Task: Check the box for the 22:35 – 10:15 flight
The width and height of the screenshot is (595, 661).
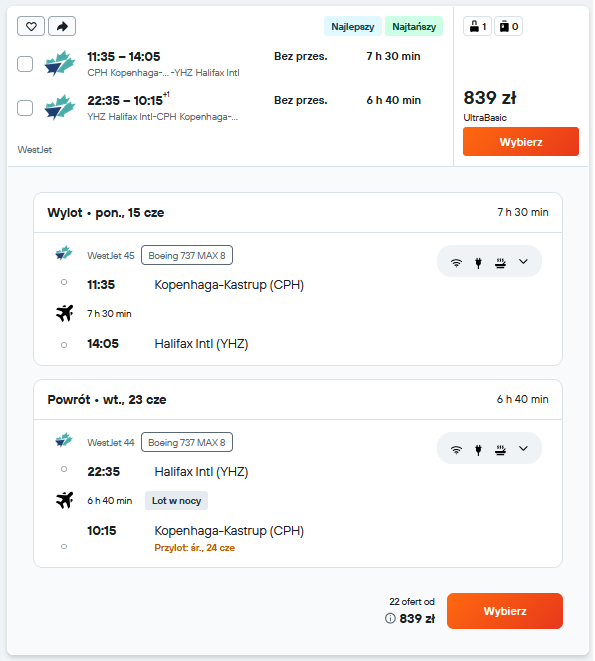Action: pos(25,108)
